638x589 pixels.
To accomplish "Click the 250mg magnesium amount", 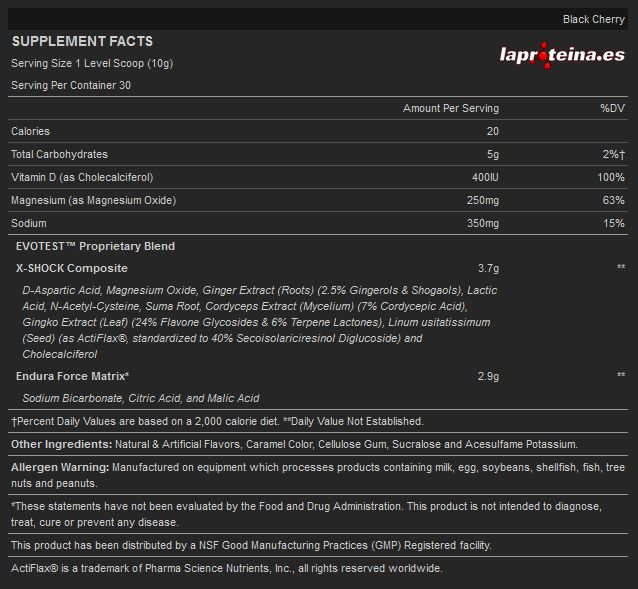I will click(x=483, y=200).
